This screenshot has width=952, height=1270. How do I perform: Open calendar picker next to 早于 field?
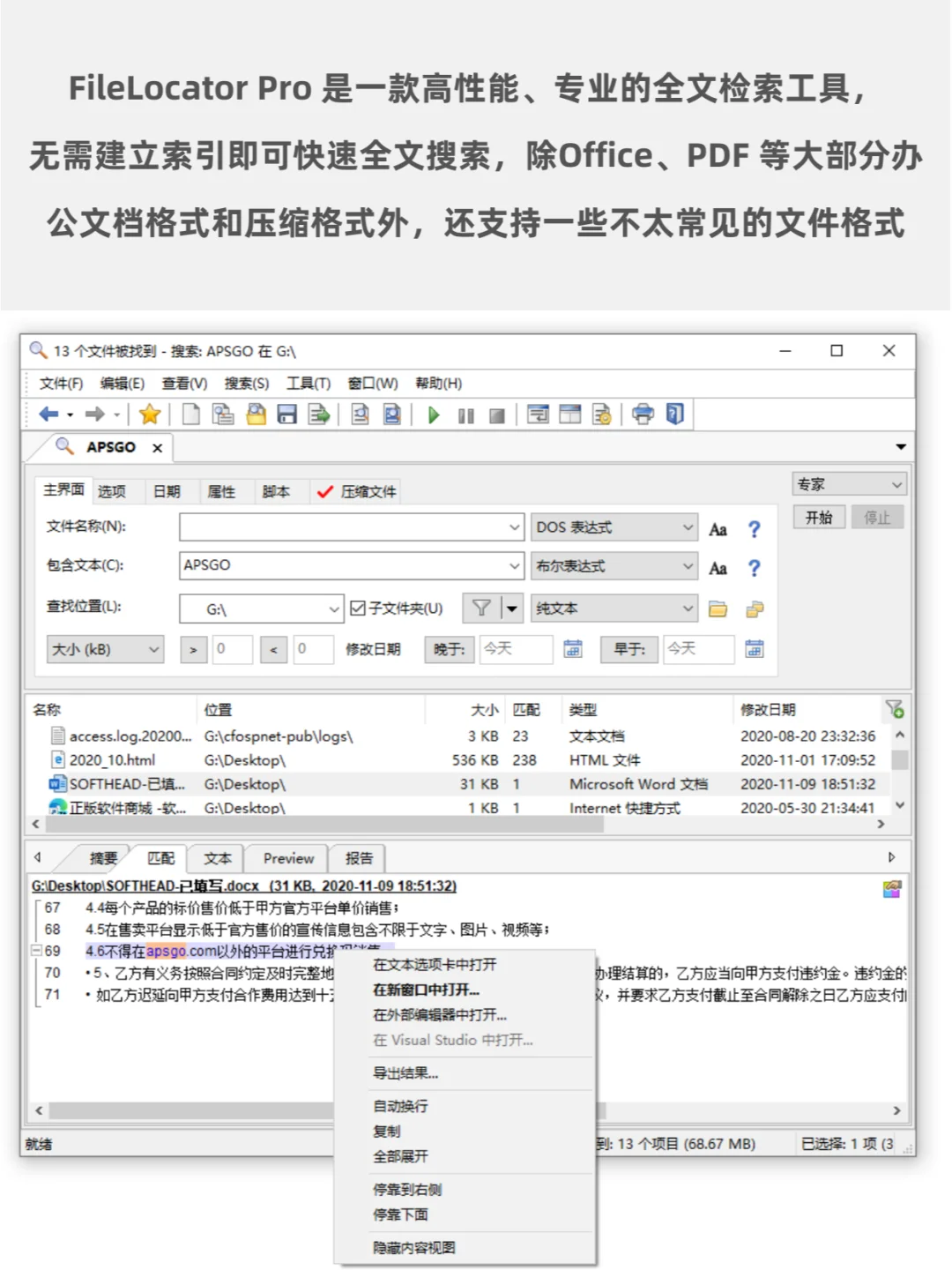(x=755, y=650)
